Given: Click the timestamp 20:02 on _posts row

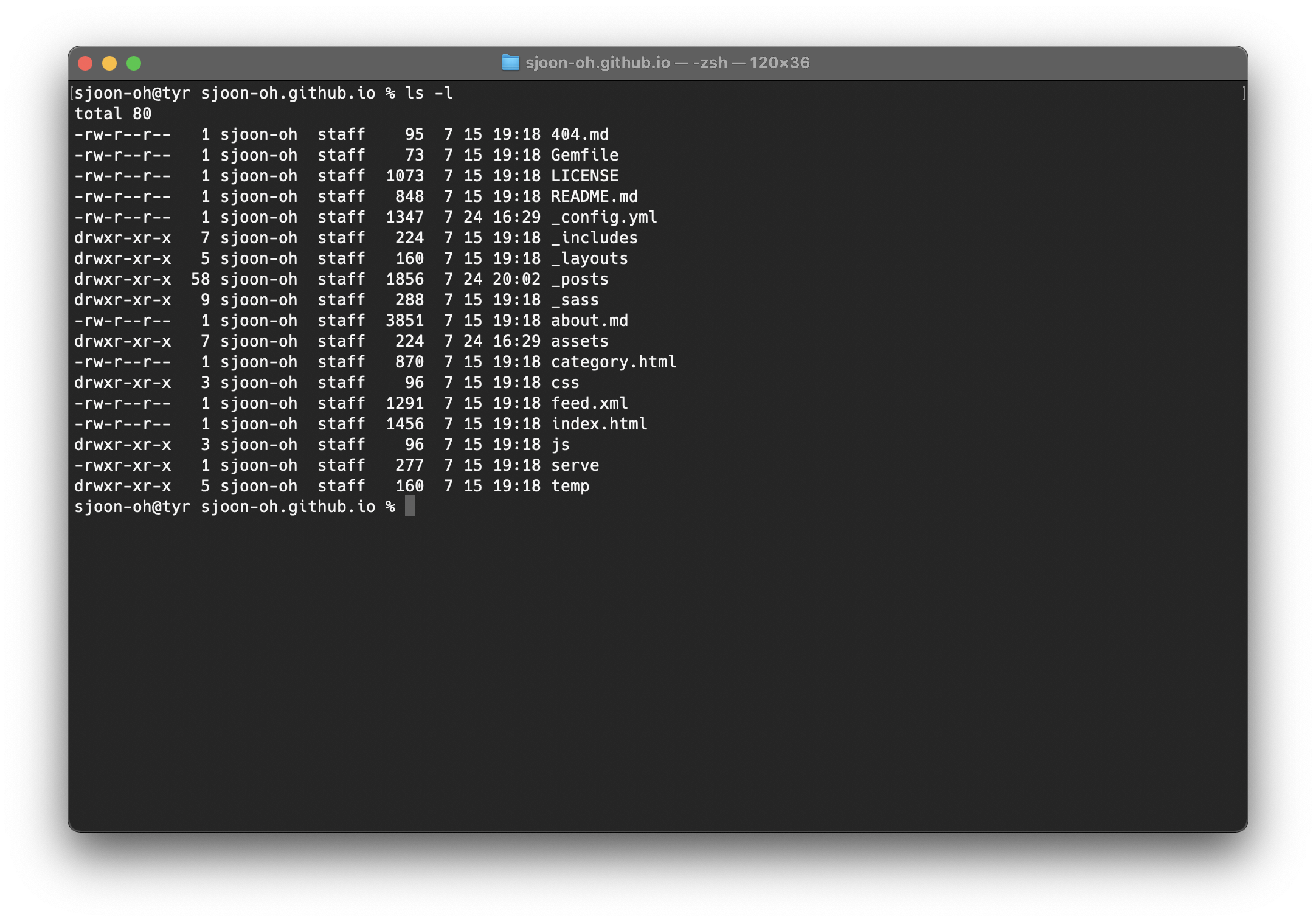Looking at the screenshot, I should pyautogui.click(x=516, y=279).
